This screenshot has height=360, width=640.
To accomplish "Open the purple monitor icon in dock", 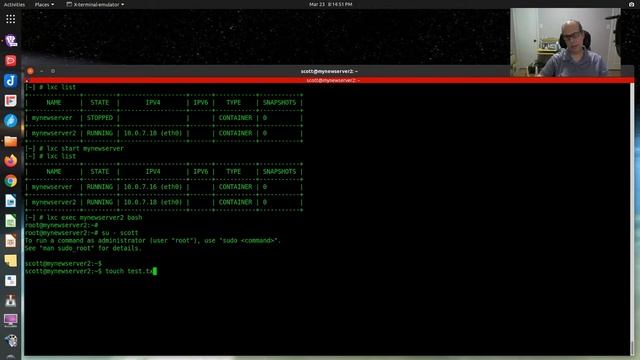I will pyautogui.click(x=11, y=320).
